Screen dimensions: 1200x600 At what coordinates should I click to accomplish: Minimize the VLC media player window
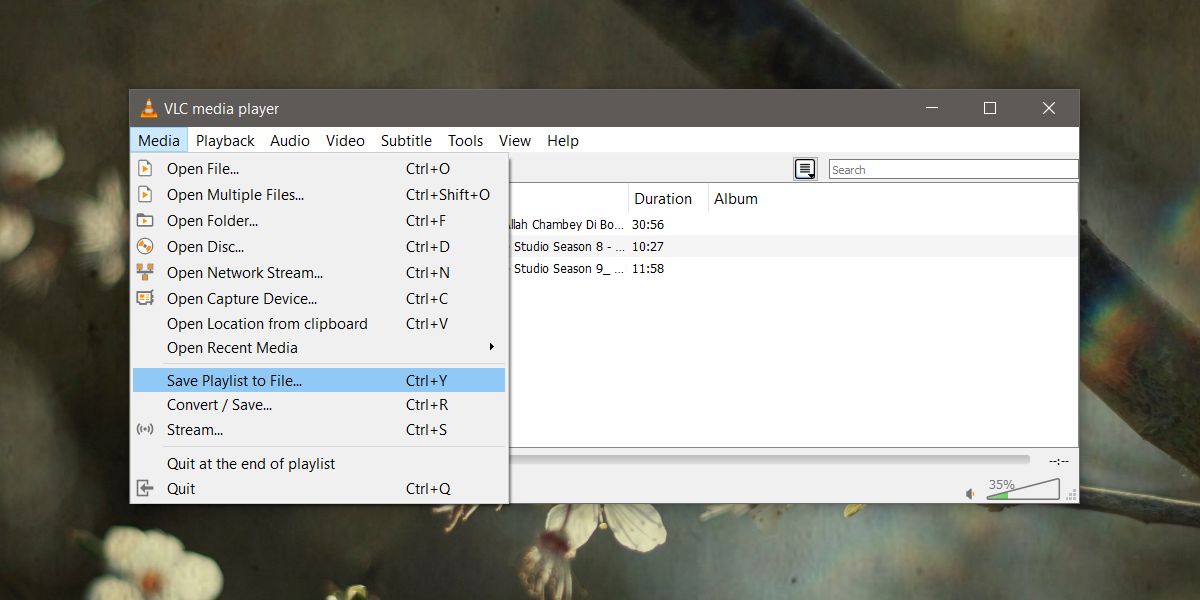coord(931,108)
